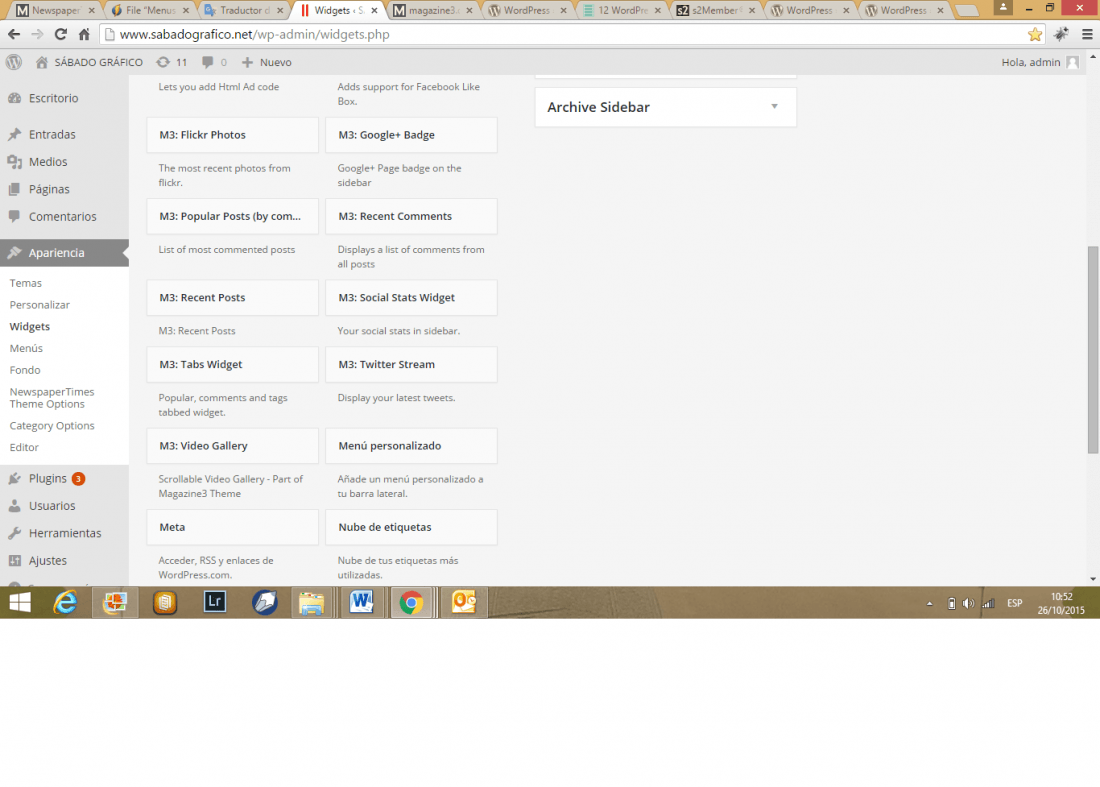Viewport: 1100px width, 787px height.
Task: Expand the M3: Social Stats Widget
Action: (x=411, y=297)
